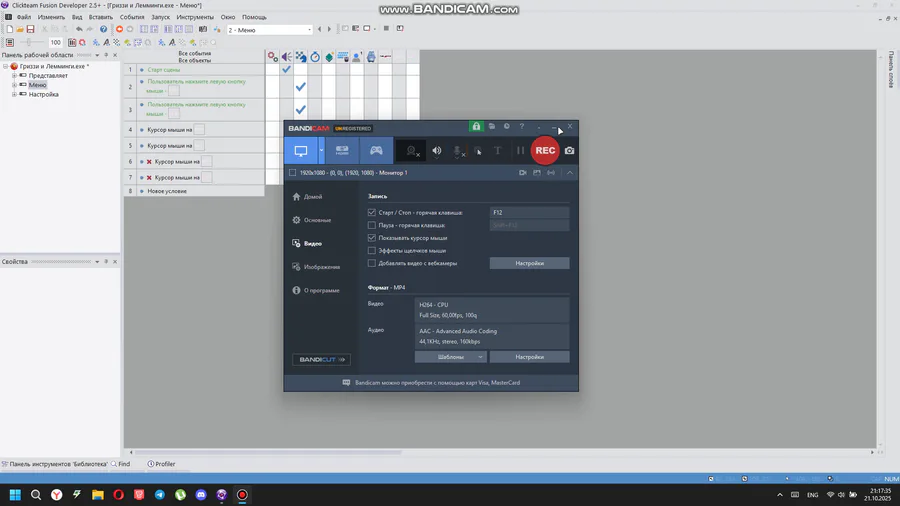
Task: Open the Bandicam help question mark
Action: point(522,126)
